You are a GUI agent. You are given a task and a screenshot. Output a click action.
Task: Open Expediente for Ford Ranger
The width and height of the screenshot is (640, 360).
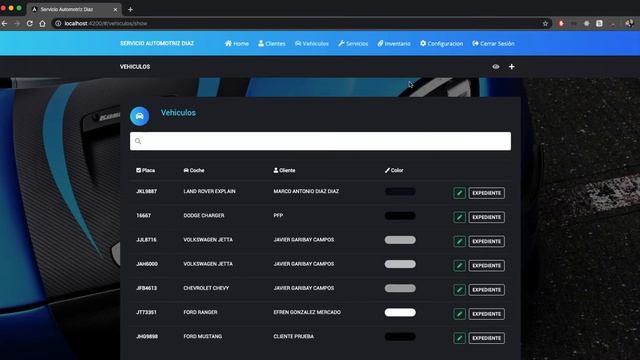pyautogui.click(x=487, y=314)
